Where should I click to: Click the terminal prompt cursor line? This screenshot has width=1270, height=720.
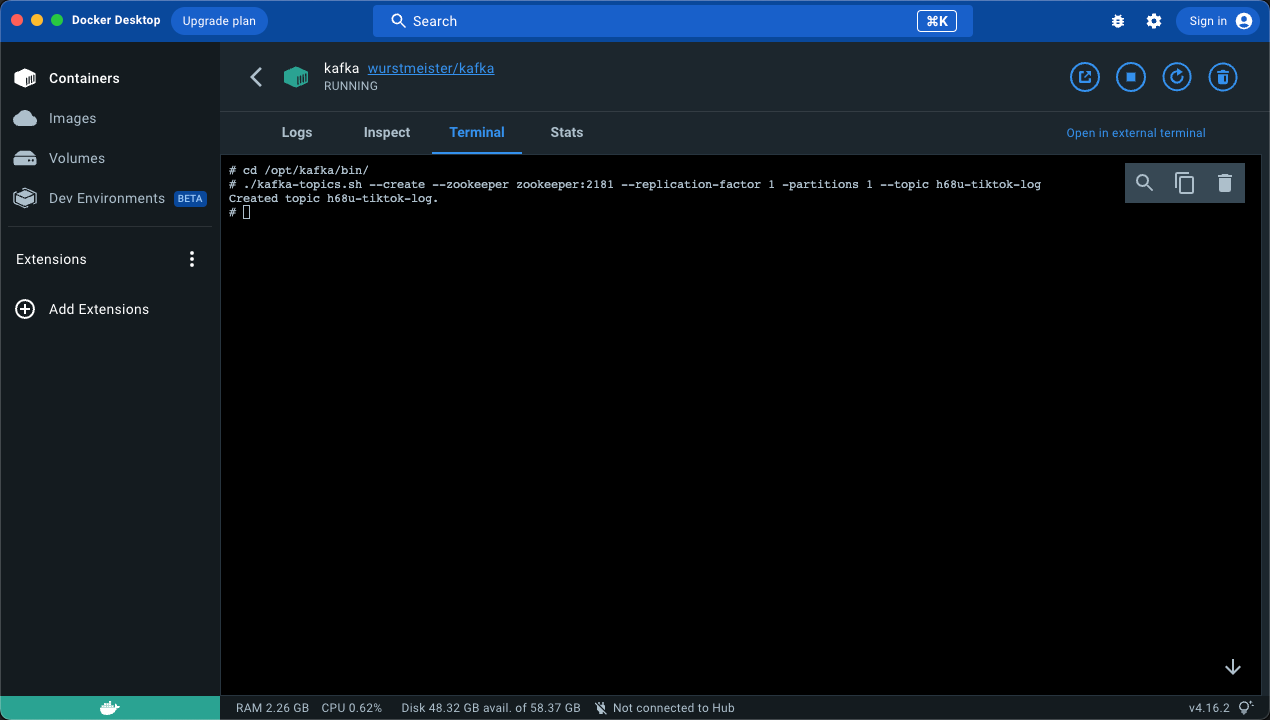(240, 212)
